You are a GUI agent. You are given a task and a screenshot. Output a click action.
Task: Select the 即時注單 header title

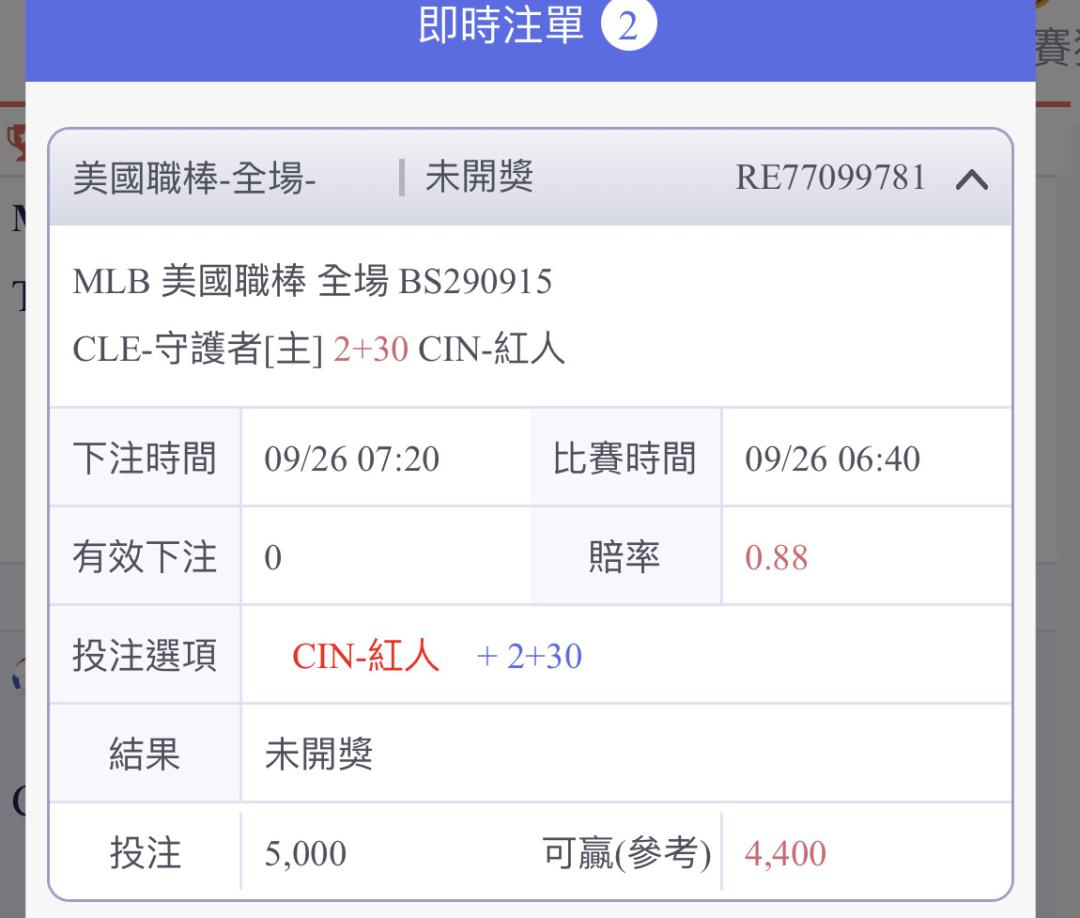[501, 25]
